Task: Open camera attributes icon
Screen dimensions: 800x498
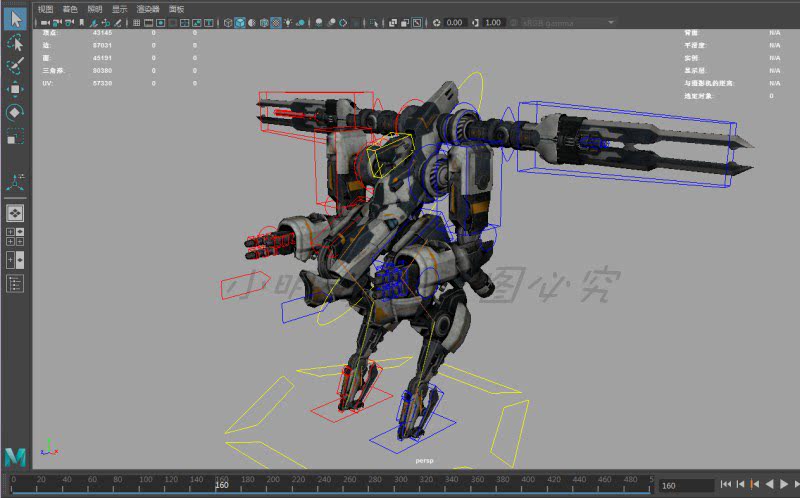Action: tap(69, 22)
